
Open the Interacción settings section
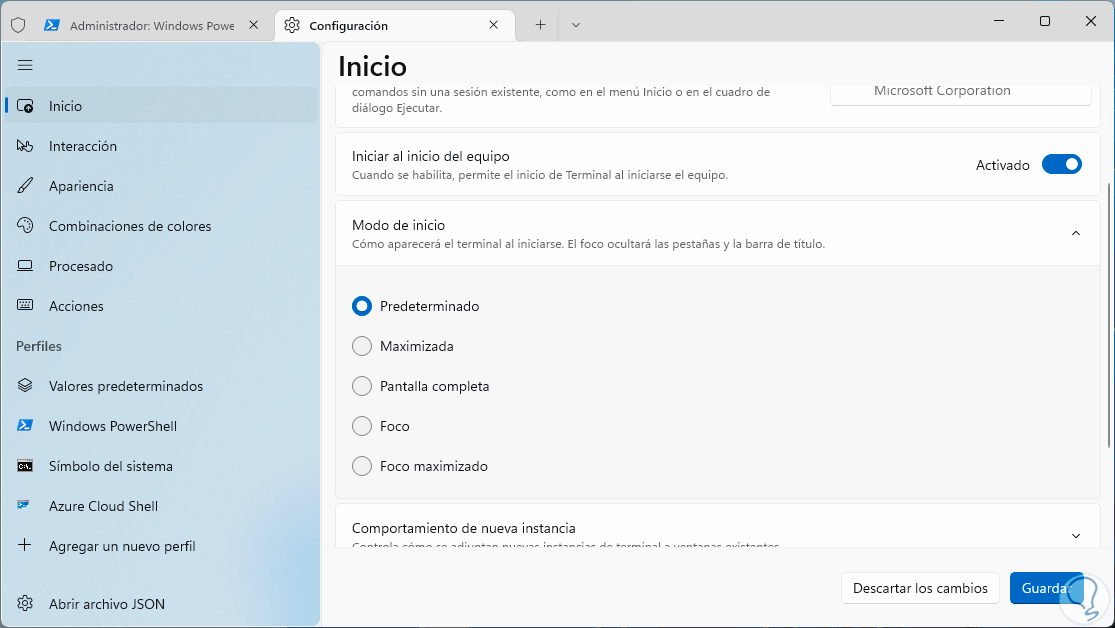(x=82, y=146)
